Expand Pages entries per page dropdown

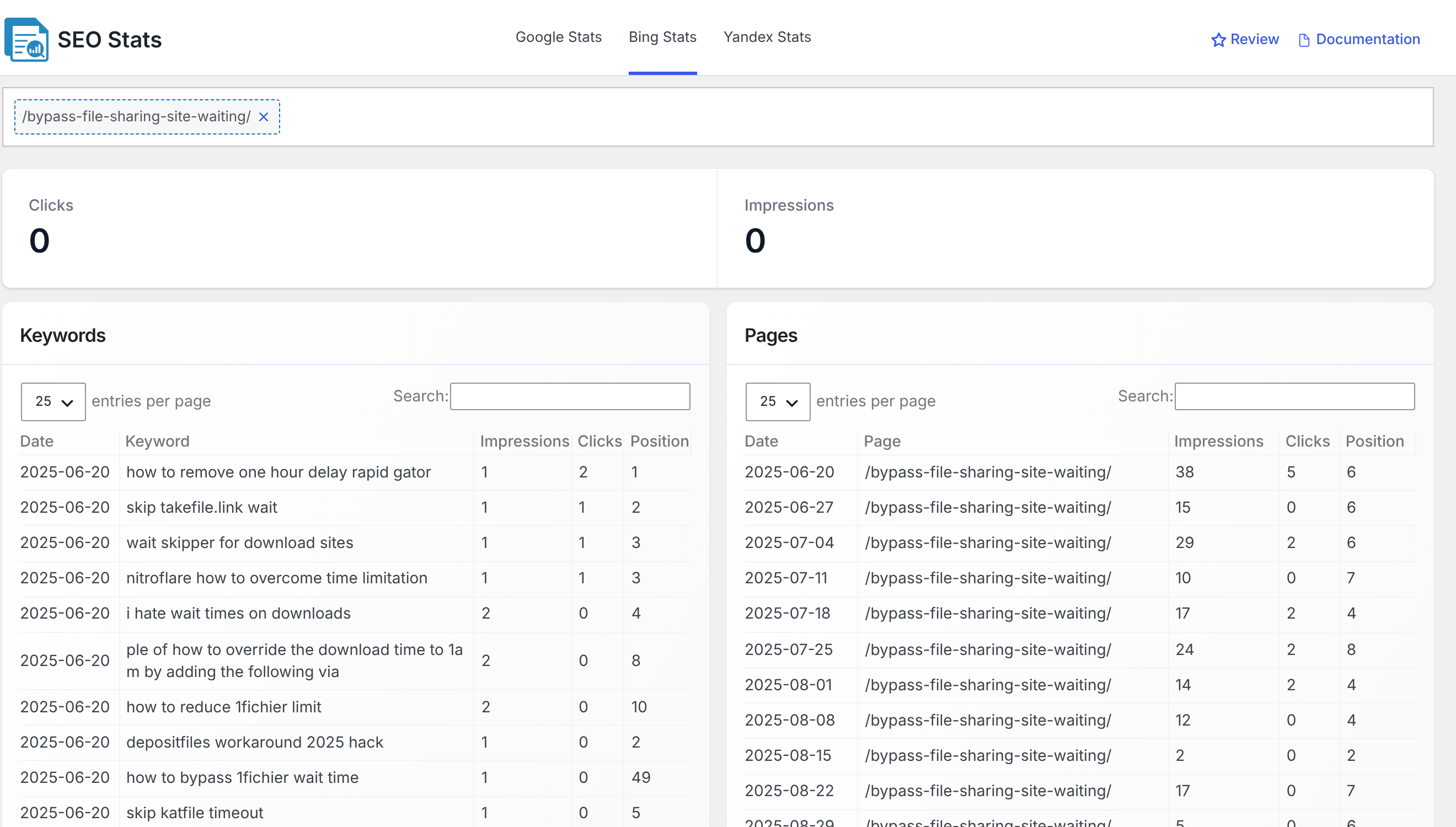pyautogui.click(x=778, y=401)
